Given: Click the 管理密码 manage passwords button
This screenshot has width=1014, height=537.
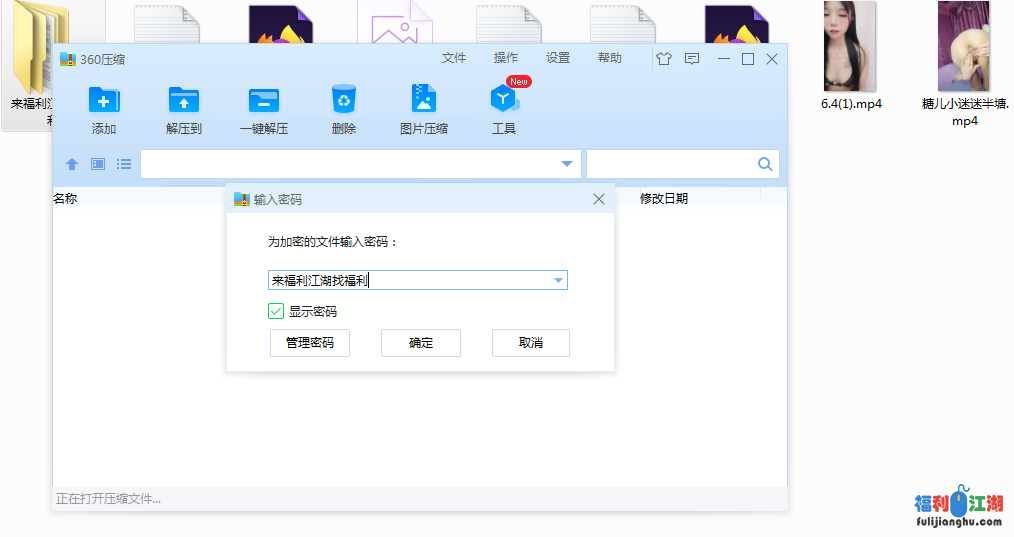Looking at the screenshot, I should click(310, 343).
